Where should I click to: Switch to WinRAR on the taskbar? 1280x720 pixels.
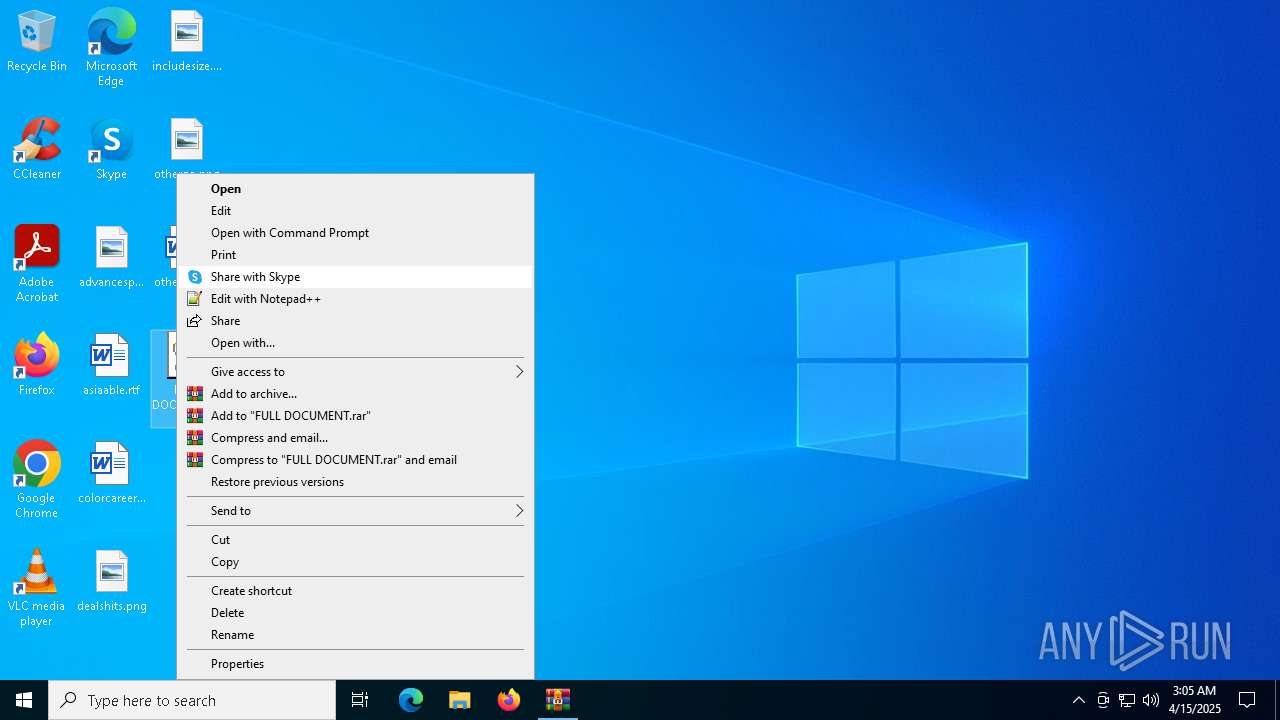pos(558,700)
